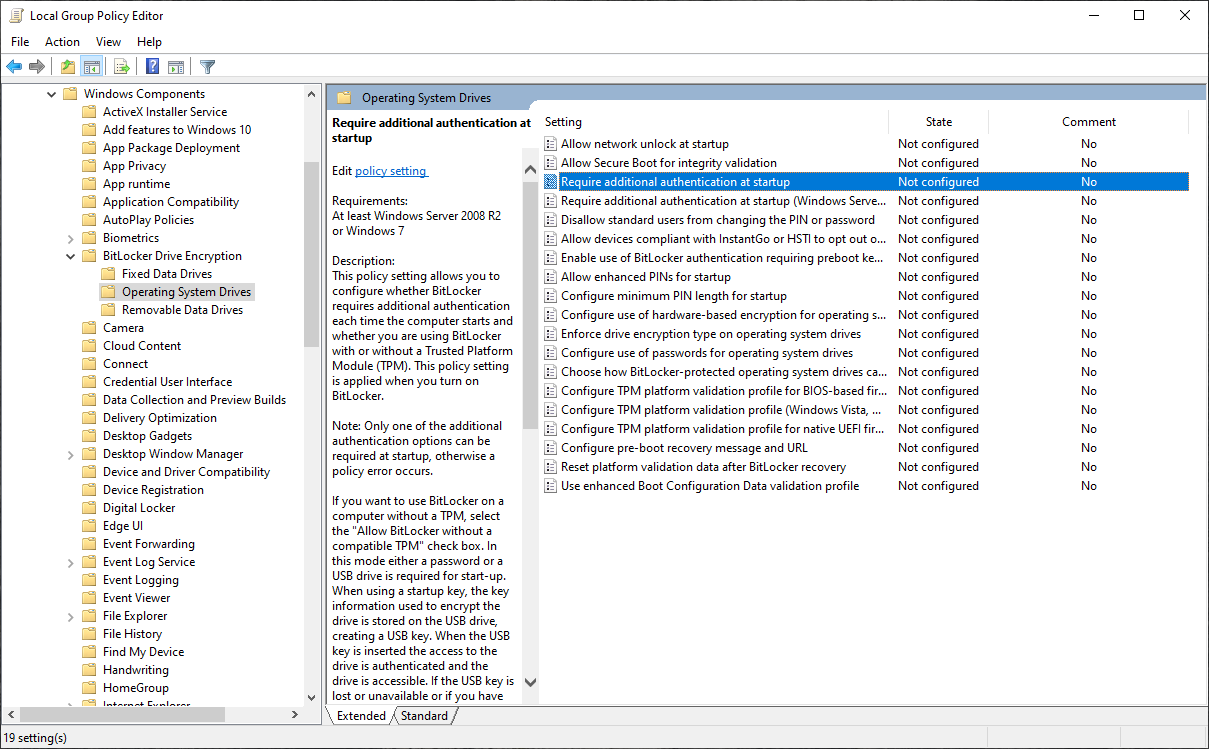Collapse the BitLocker Drive Encryption tree node

71,256
